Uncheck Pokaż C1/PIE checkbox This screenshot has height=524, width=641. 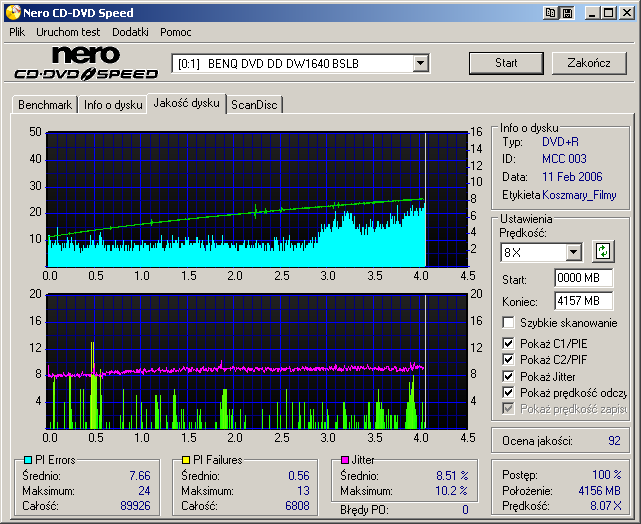[x=508, y=343]
